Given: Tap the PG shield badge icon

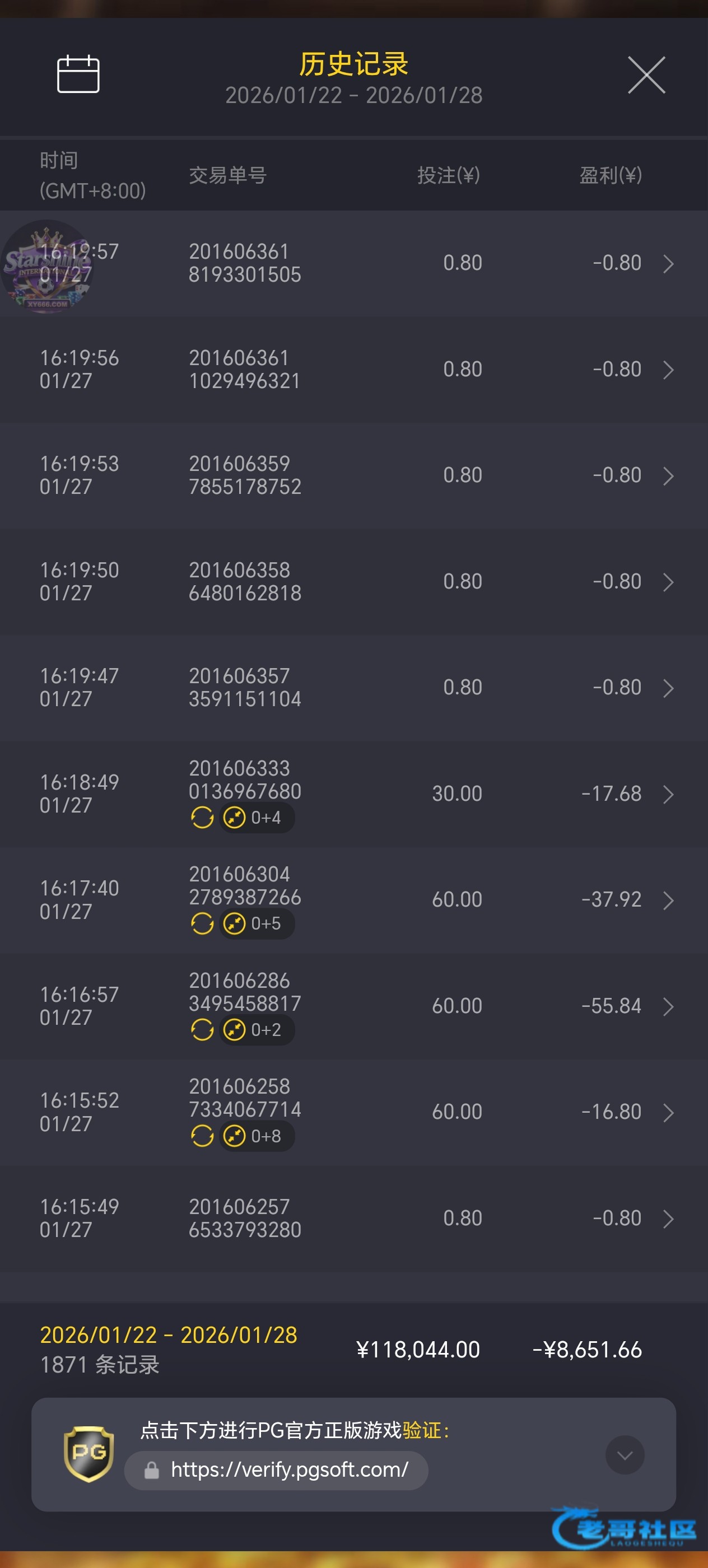Looking at the screenshot, I should (89, 1454).
